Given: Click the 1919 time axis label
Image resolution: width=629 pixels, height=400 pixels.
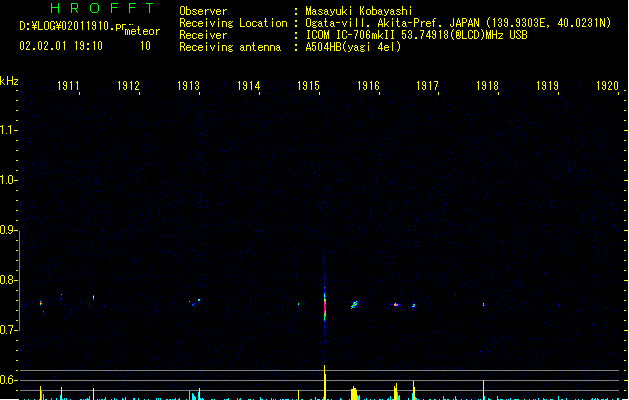Looking at the screenshot, I should click(x=548, y=86).
